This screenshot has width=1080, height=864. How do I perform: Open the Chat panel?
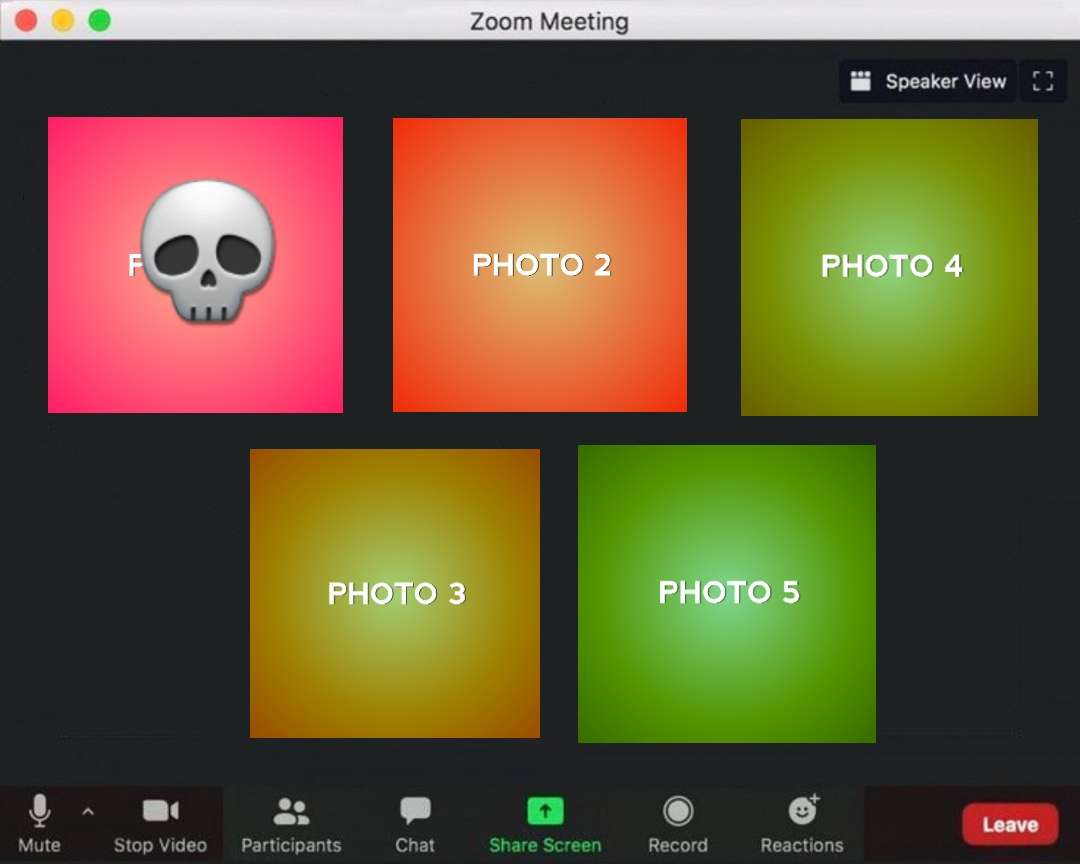click(x=415, y=811)
